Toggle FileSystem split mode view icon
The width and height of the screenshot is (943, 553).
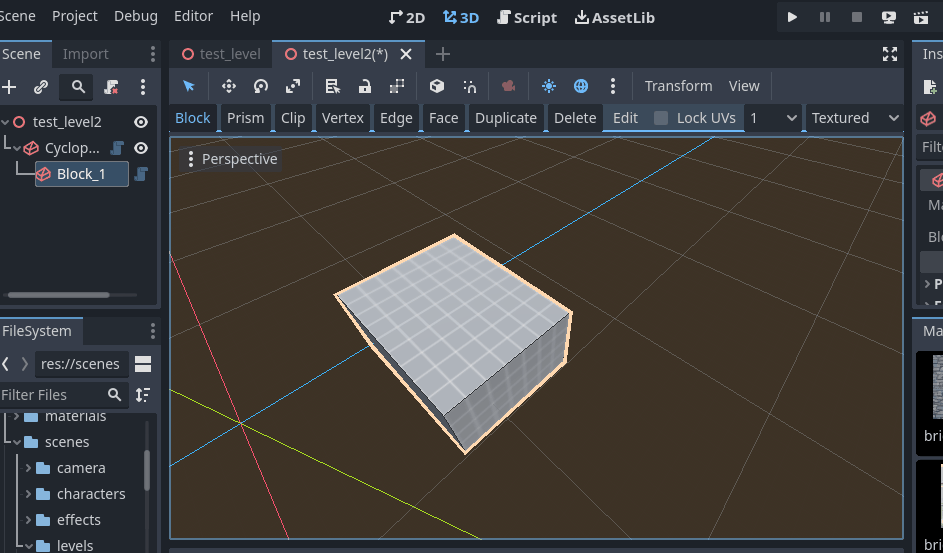(x=143, y=364)
